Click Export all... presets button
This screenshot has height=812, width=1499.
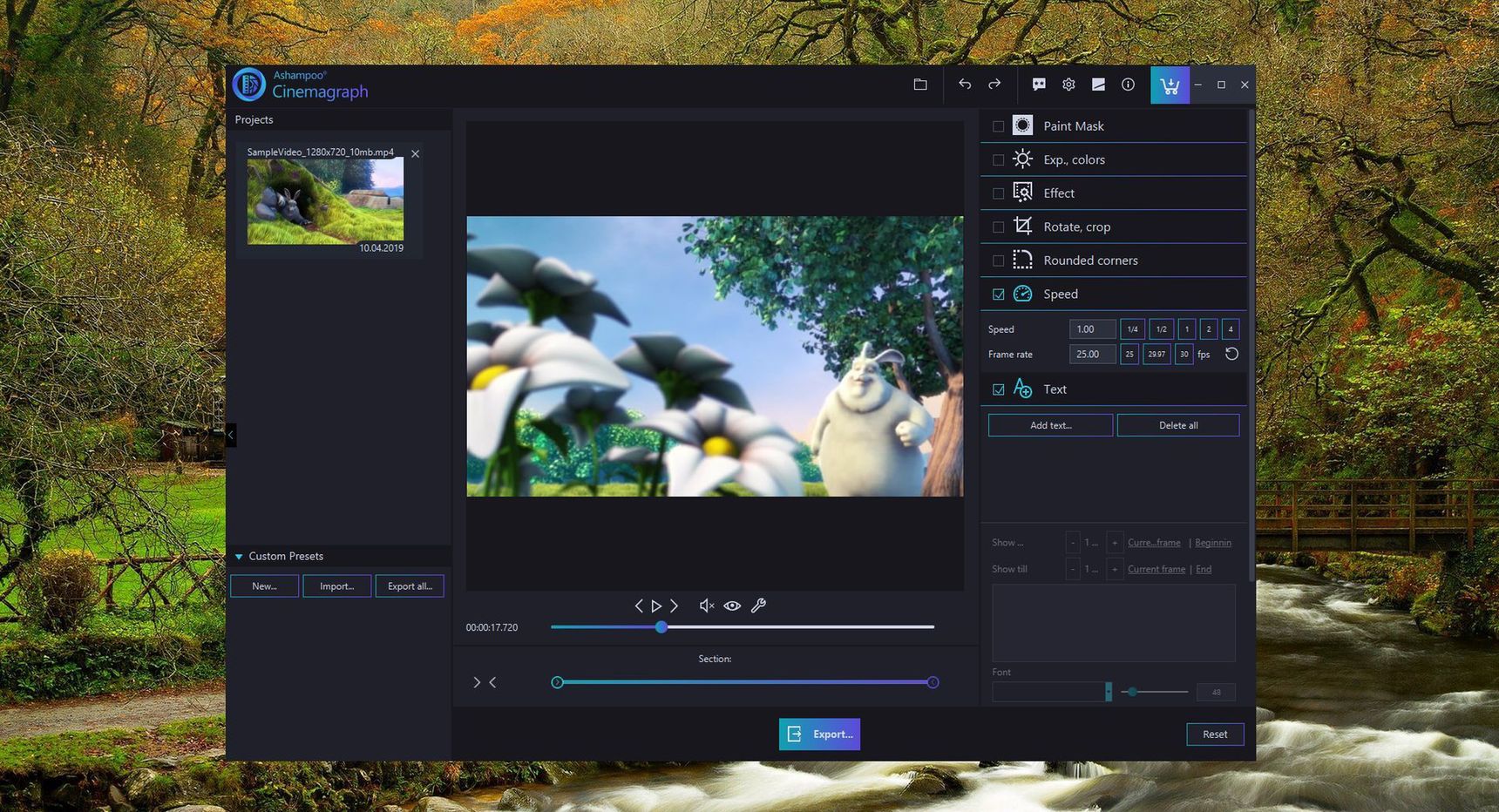click(x=410, y=586)
